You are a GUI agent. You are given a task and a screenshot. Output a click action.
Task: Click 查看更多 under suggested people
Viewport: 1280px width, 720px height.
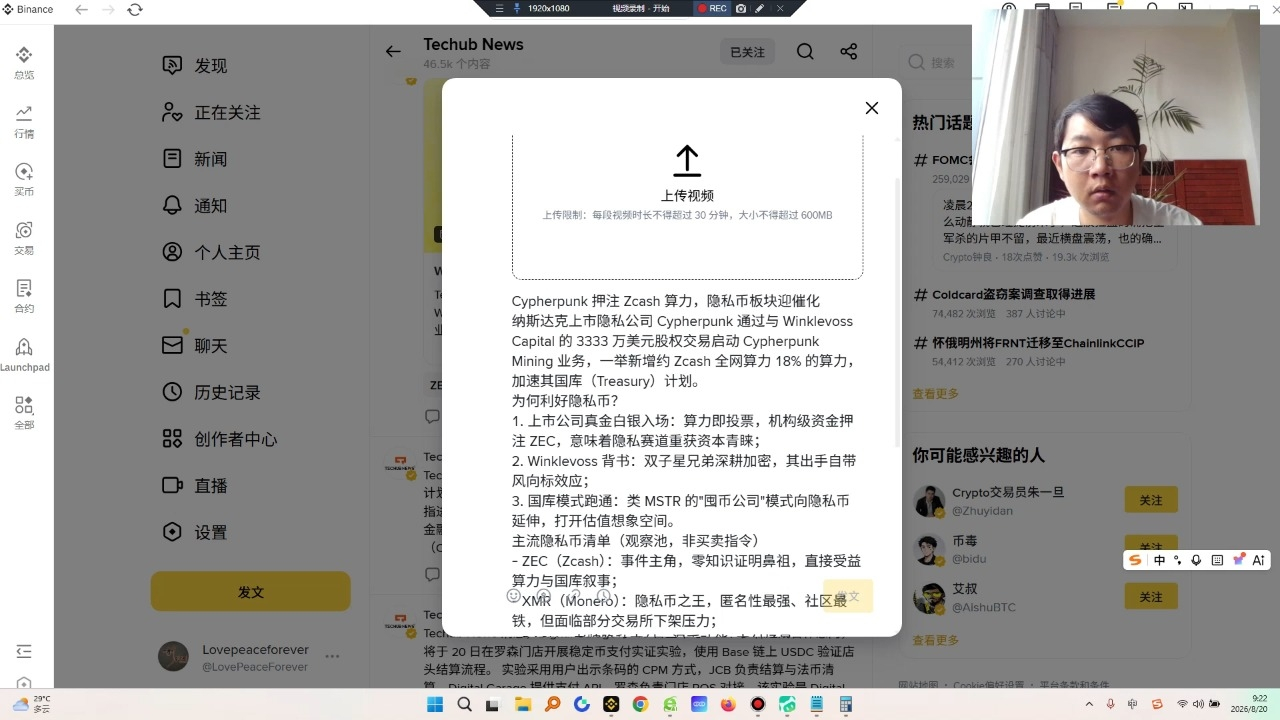pos(935,641)
